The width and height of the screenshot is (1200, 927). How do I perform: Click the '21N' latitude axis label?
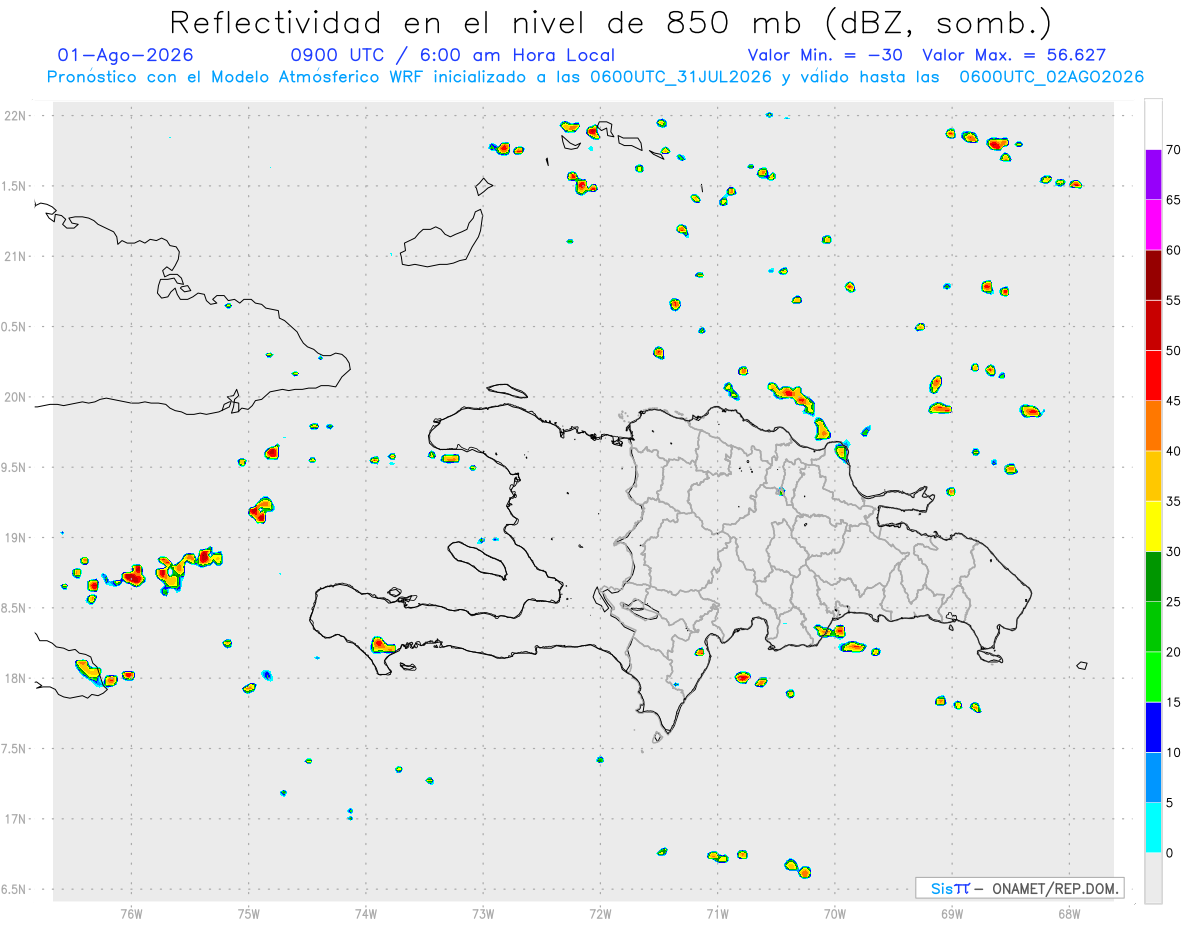[17, 257]
